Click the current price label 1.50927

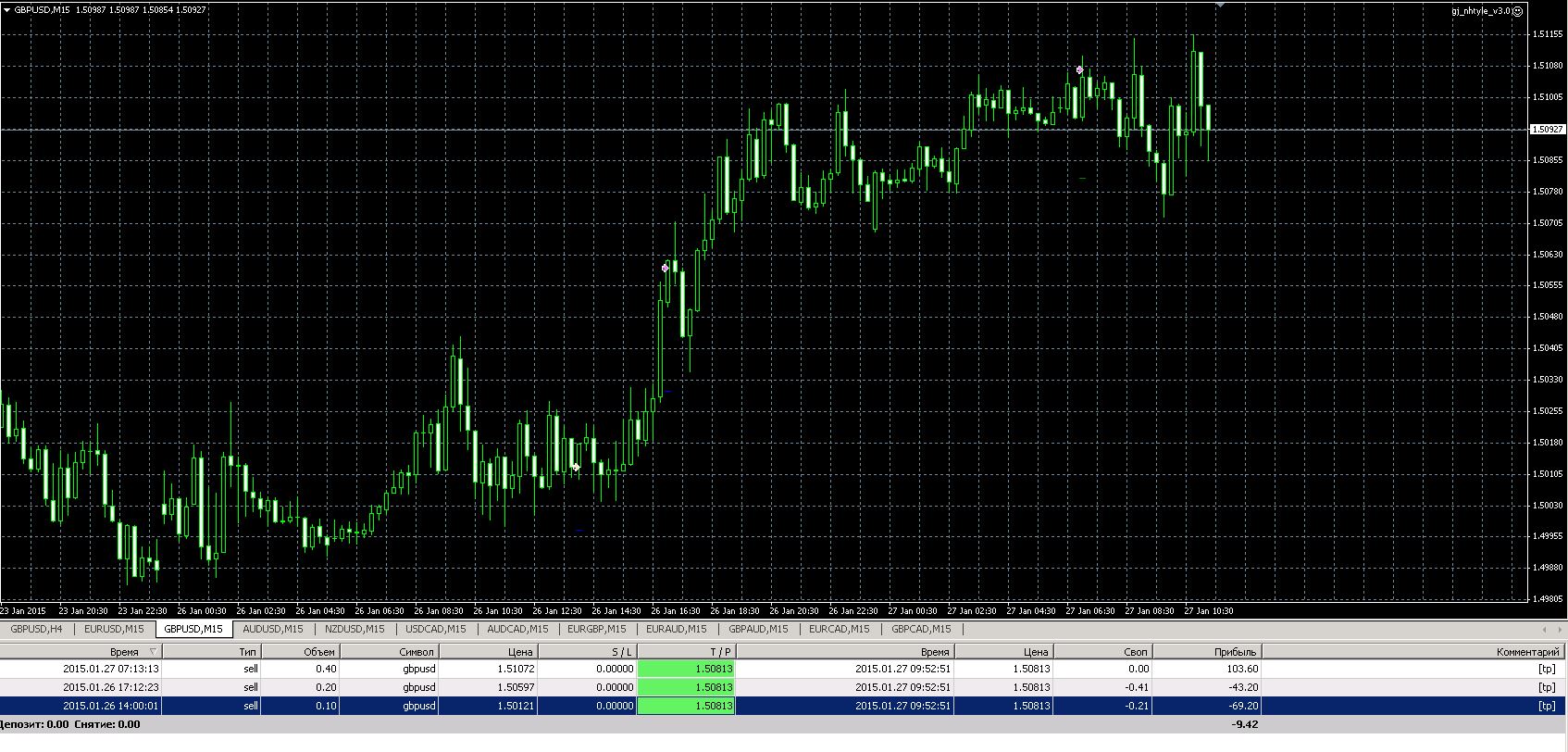coord(1547,130)
